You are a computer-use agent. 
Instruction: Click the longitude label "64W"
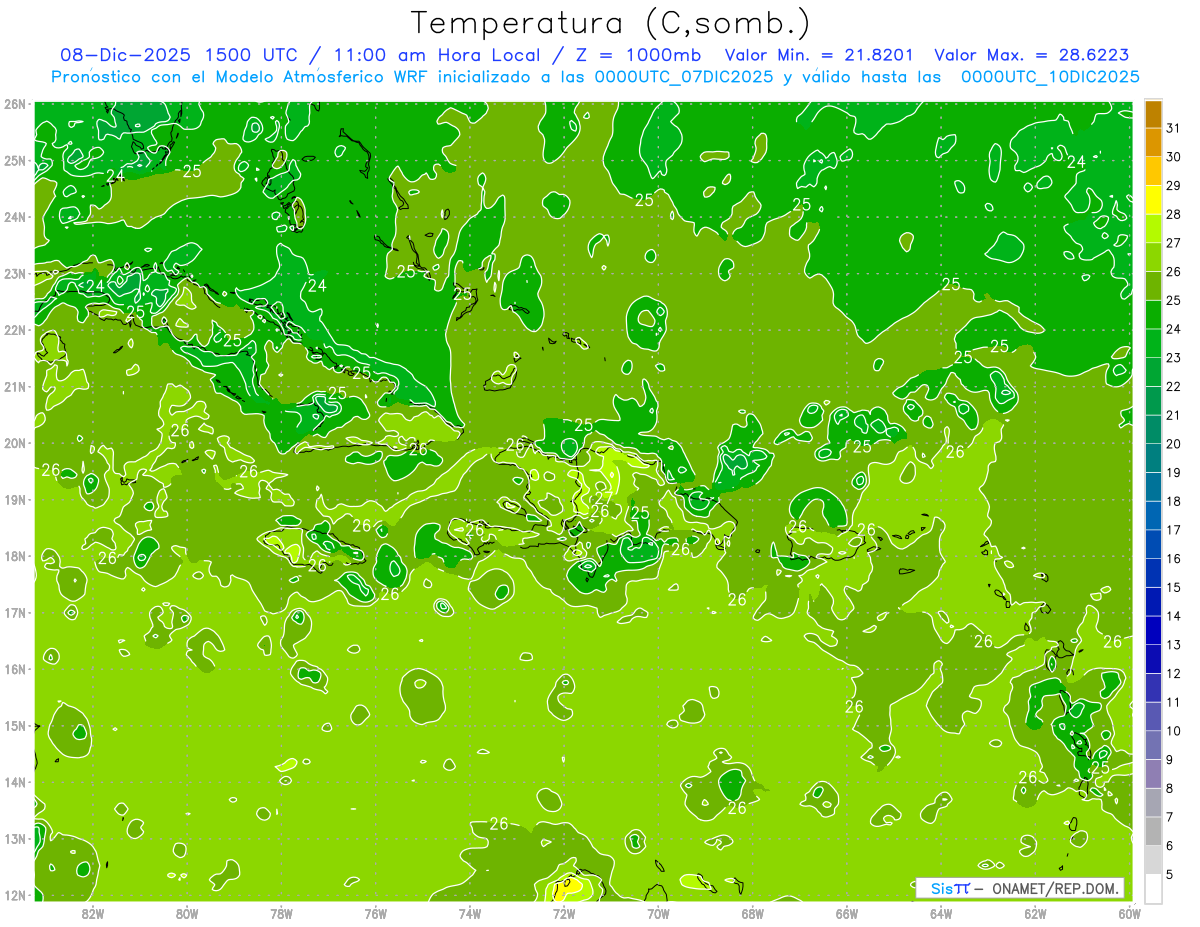click(x=941, y=913)
